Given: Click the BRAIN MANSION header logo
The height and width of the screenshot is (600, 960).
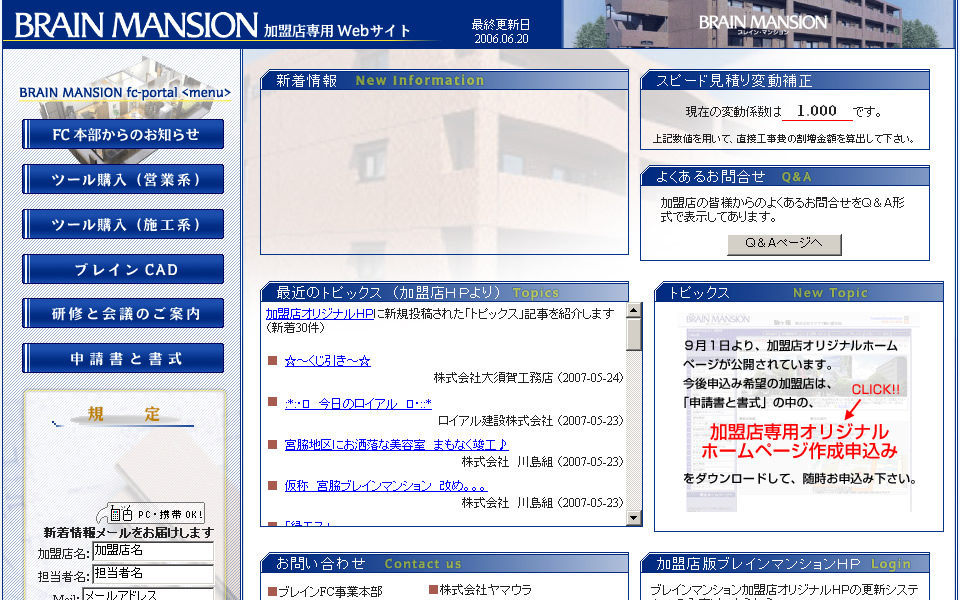Looking at the screenshot, I should (x=136, y=24).
